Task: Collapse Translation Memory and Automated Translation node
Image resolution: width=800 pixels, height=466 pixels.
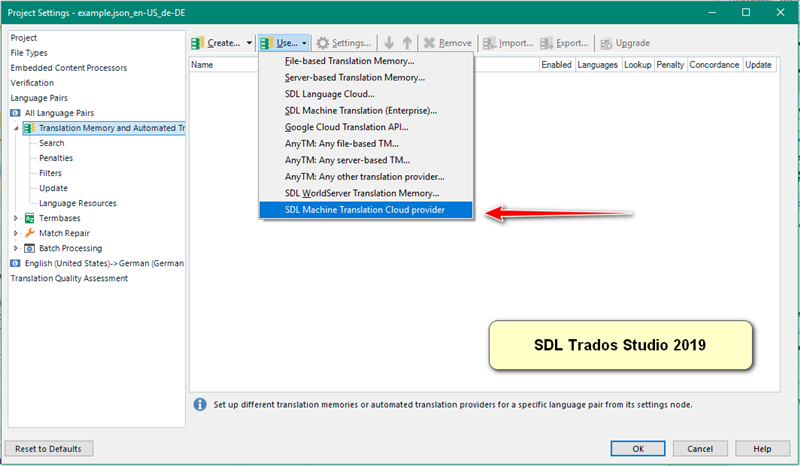Action: coord(16,128)
